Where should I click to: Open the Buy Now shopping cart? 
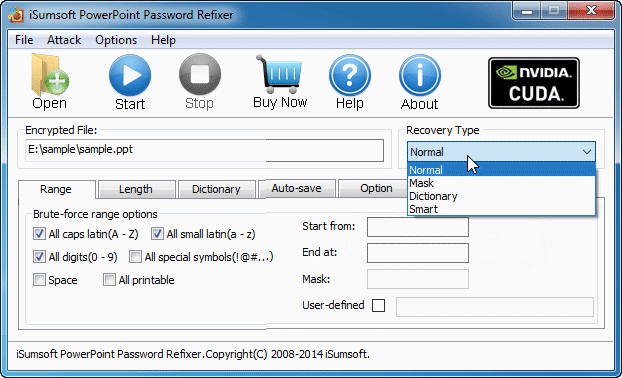point(280,74)
